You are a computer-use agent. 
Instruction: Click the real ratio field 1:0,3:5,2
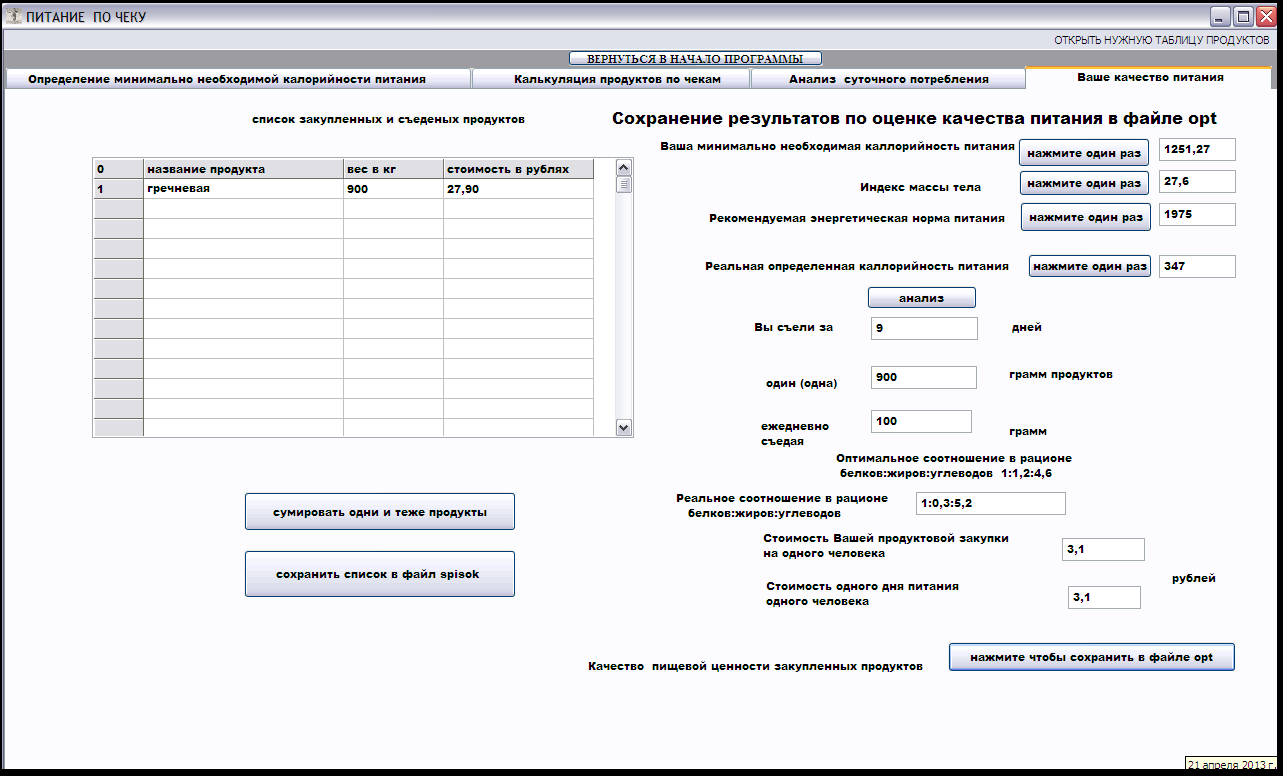click(990, 503)
